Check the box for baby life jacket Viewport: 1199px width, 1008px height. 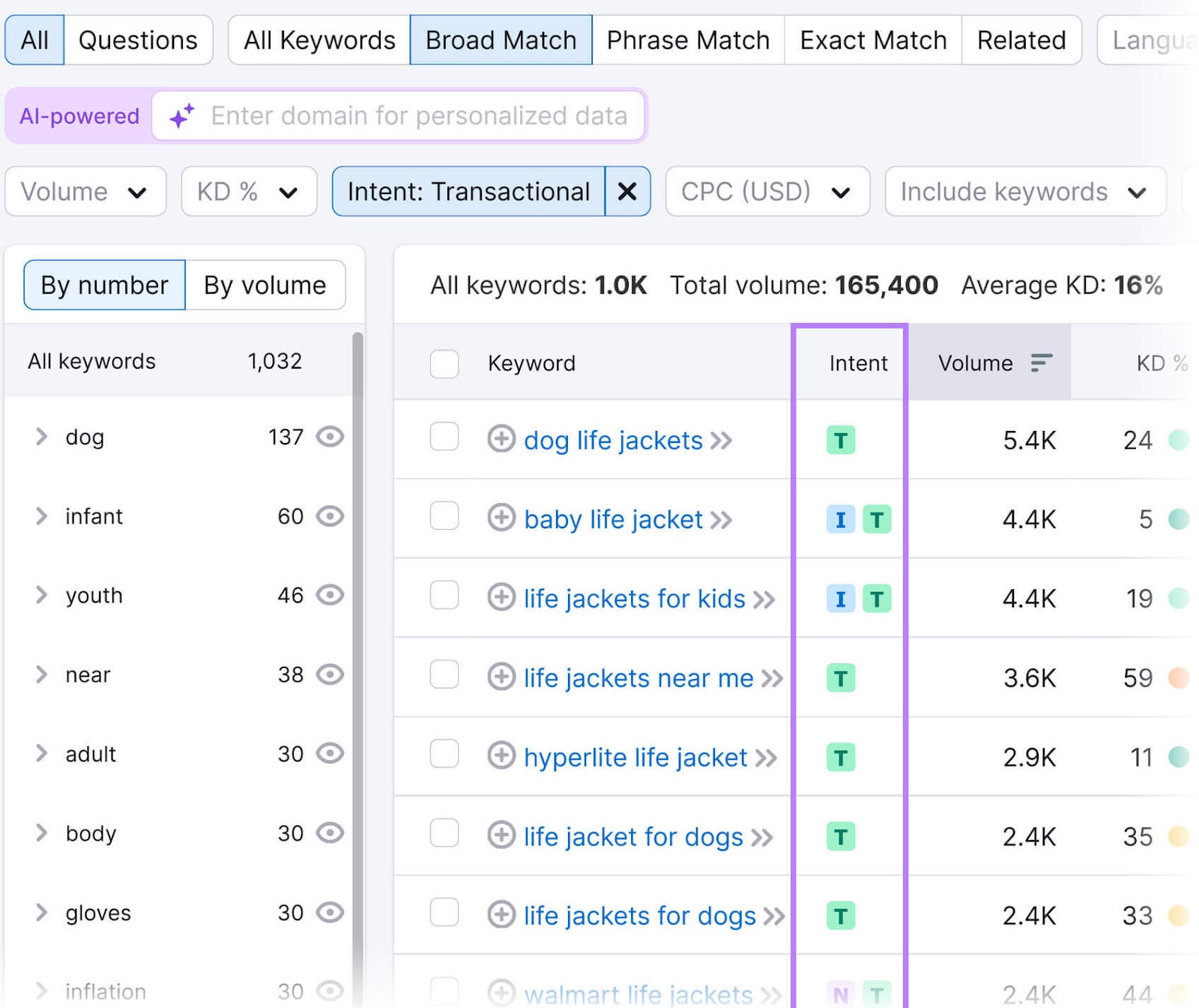tap(444, 516)
